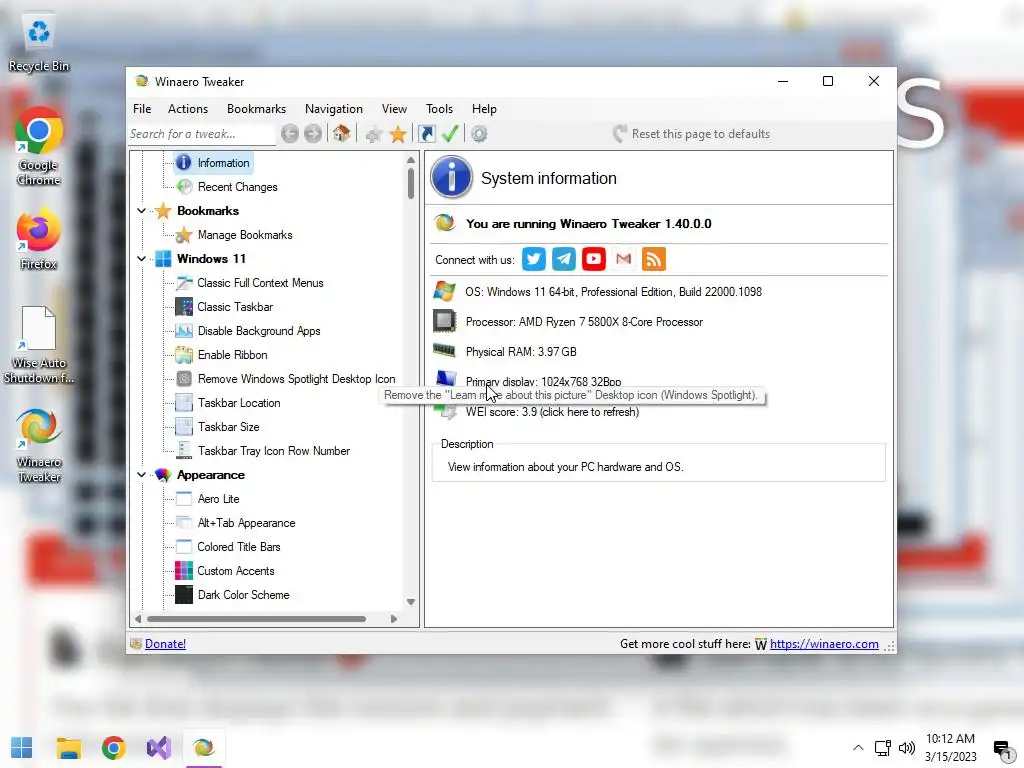The width and height of the screenshot is (1024, 768).
Task: Open the Navigation menu
Action: click(334, 109)
